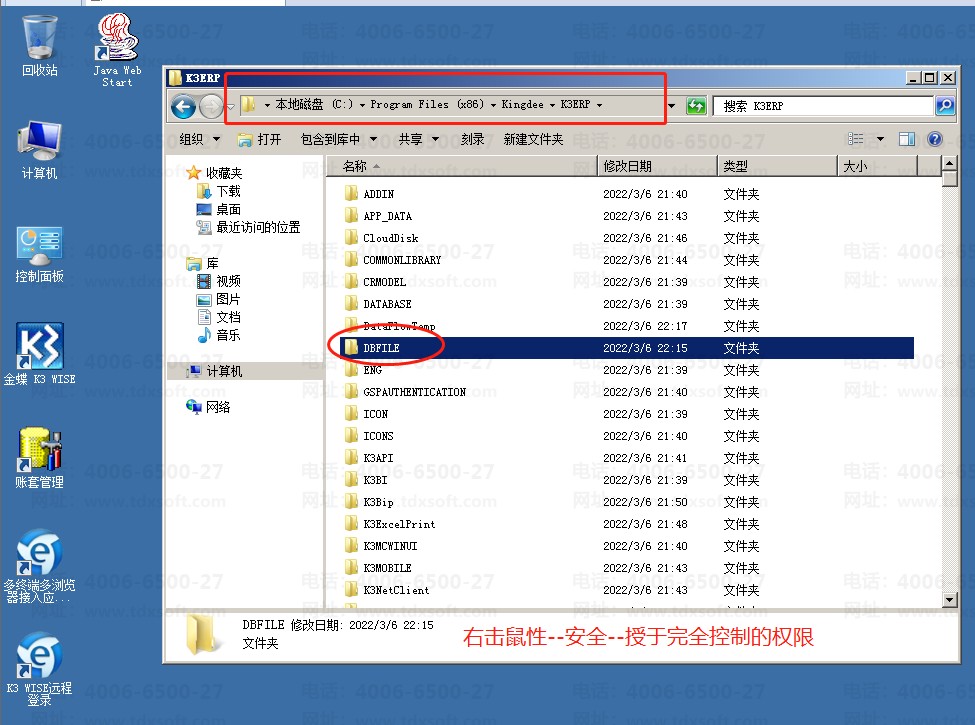Toggle the preview pane icon
The image size is (975, 725).
coord(907,139)
